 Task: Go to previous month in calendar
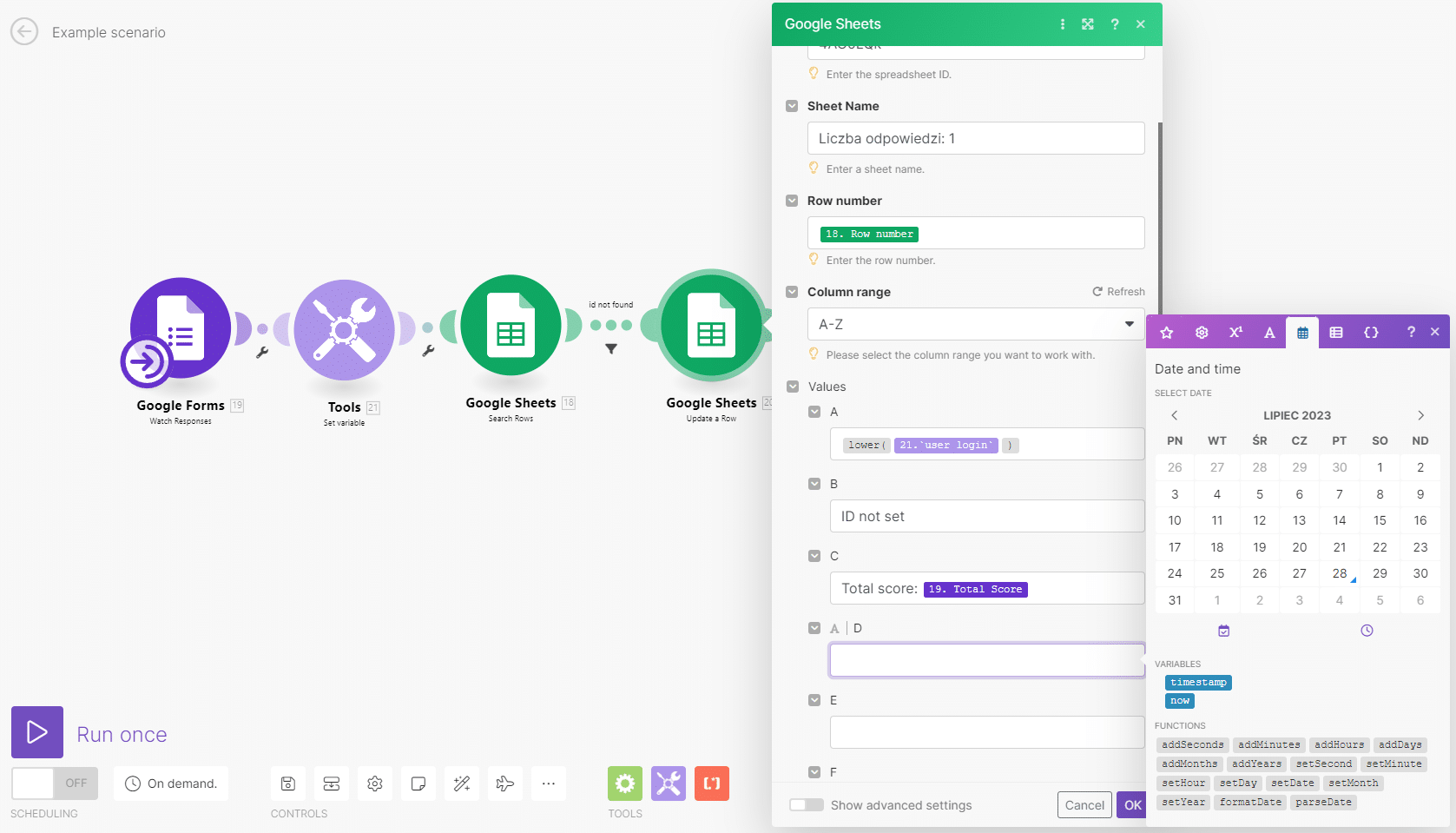(x=1175, y=415)
